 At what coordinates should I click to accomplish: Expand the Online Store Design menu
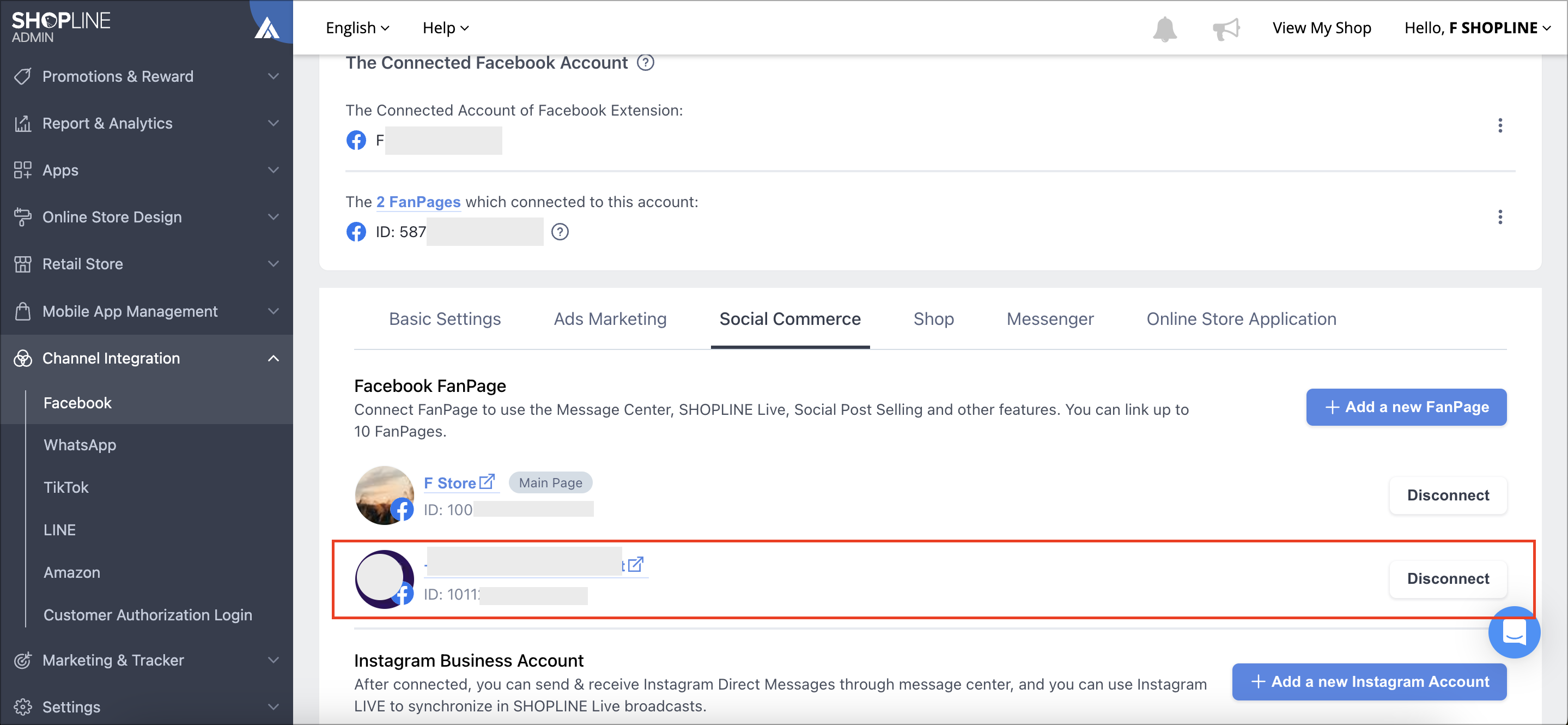click(x=274, y=217)
